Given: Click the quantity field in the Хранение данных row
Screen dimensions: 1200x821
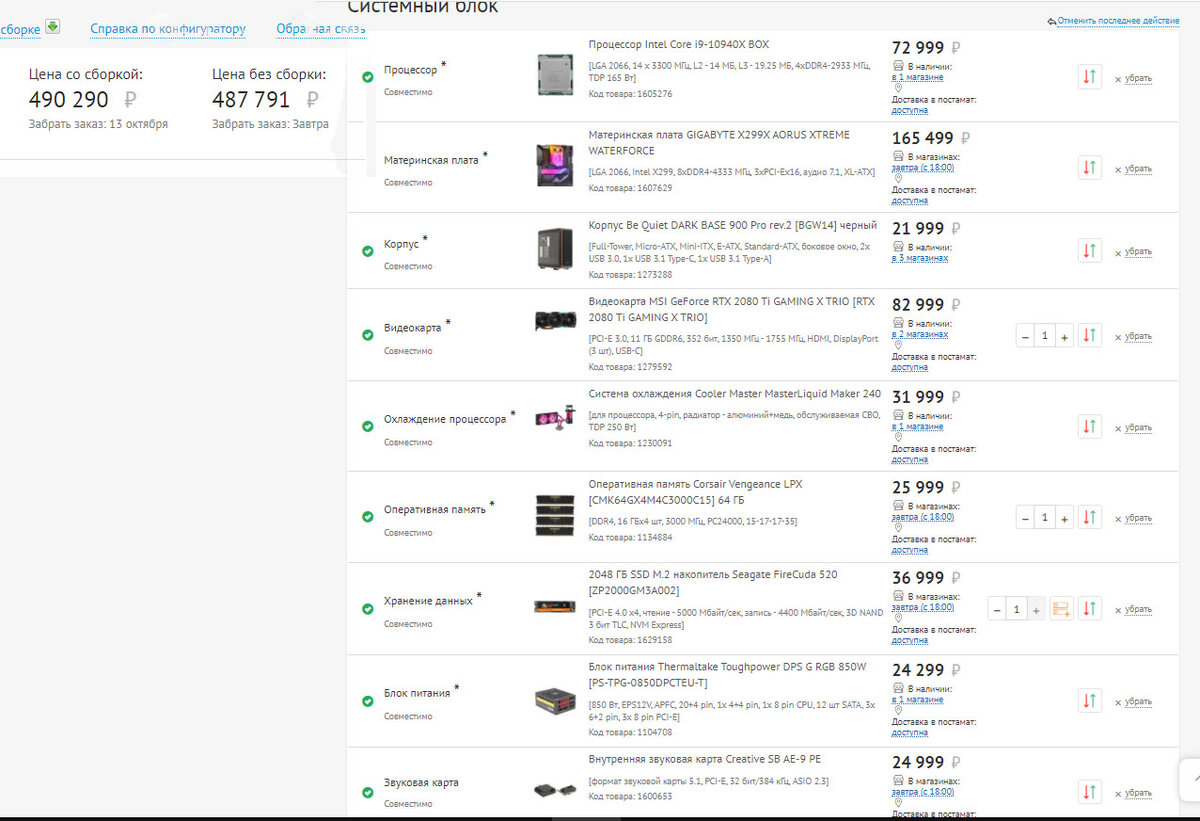Looking at the screenshot, I should coord(1017,609).
